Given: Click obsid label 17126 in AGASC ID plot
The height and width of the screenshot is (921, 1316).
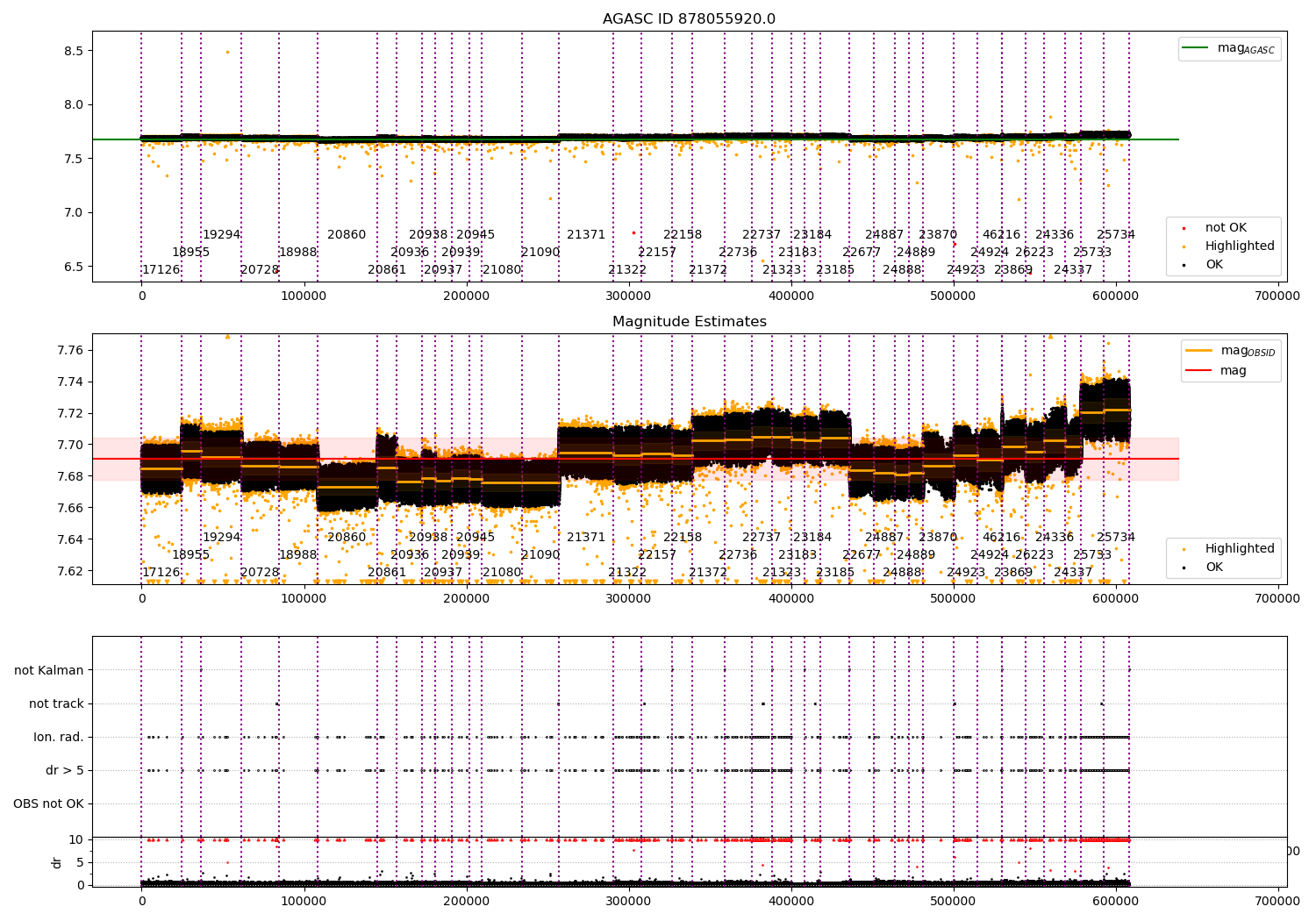Looking at the screenshot, I should (161, 269).
